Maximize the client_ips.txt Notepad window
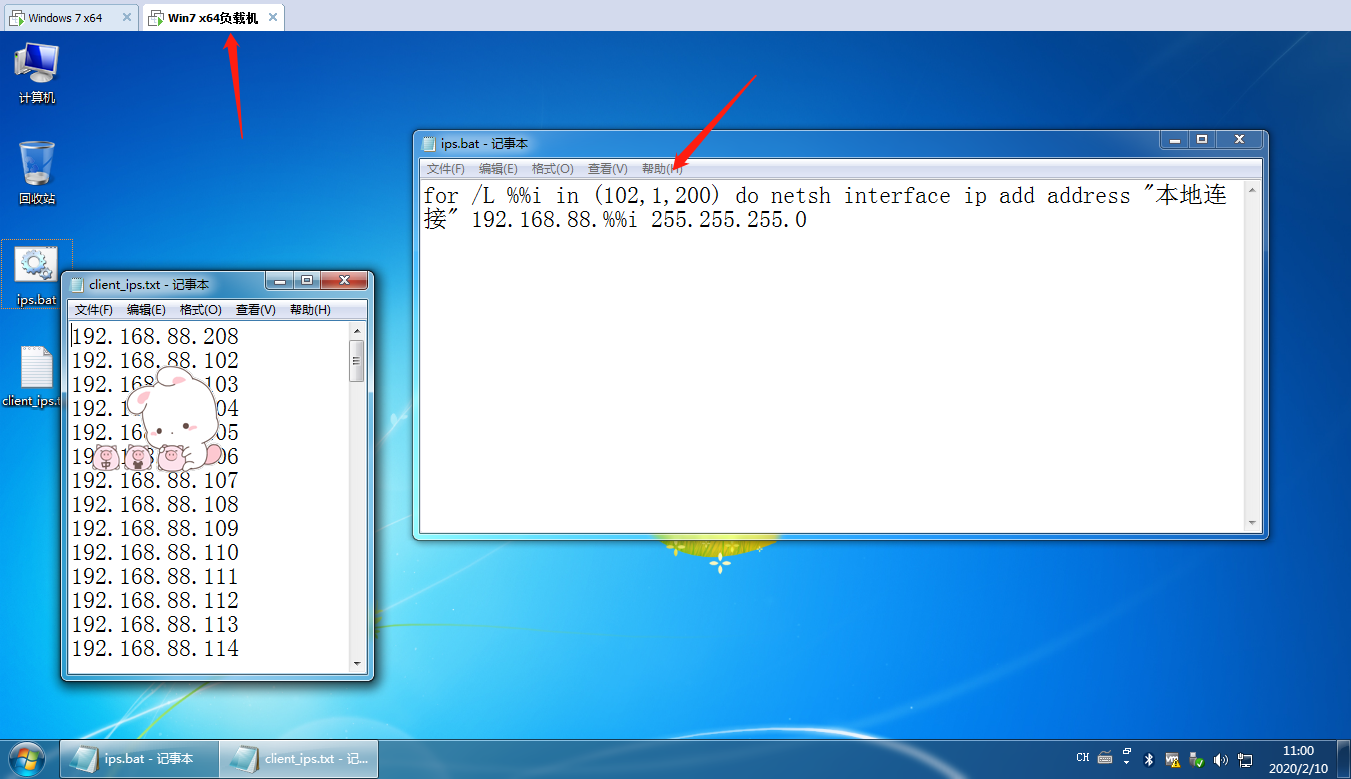Viewport: 1351px width, 779px height. coord(307,280)
